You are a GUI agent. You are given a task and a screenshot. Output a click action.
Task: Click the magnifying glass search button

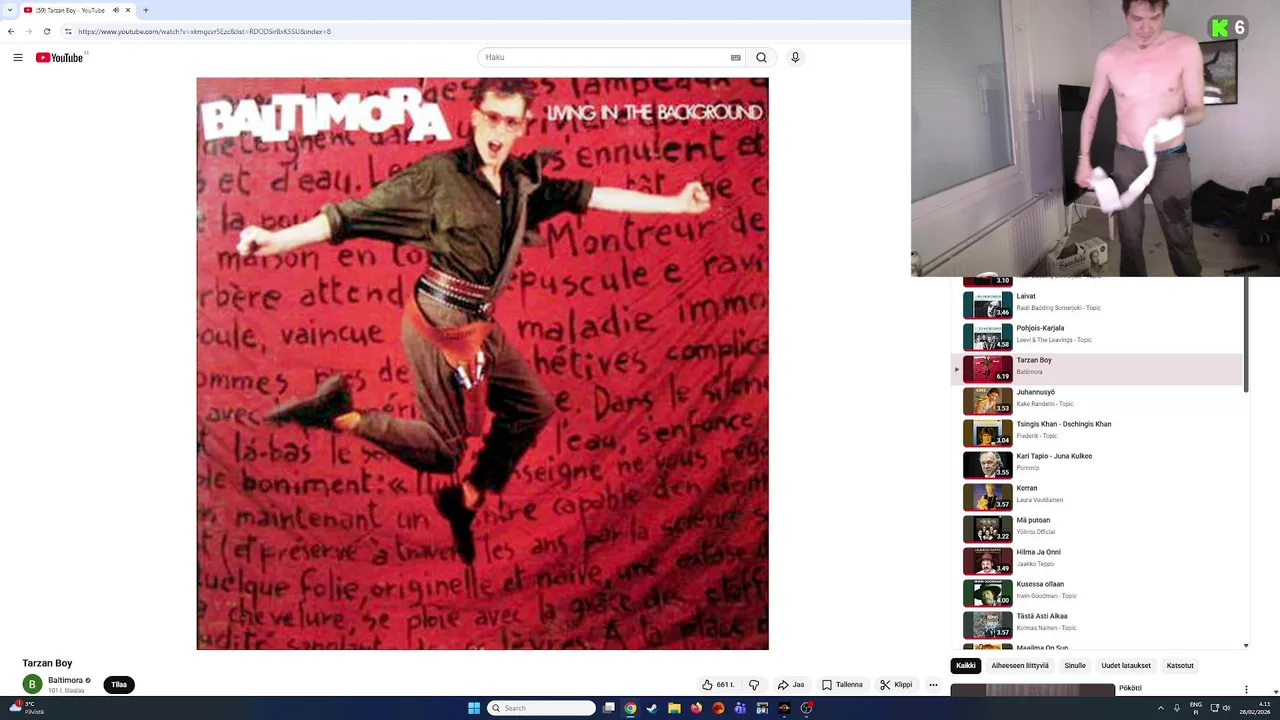point(761,57)
